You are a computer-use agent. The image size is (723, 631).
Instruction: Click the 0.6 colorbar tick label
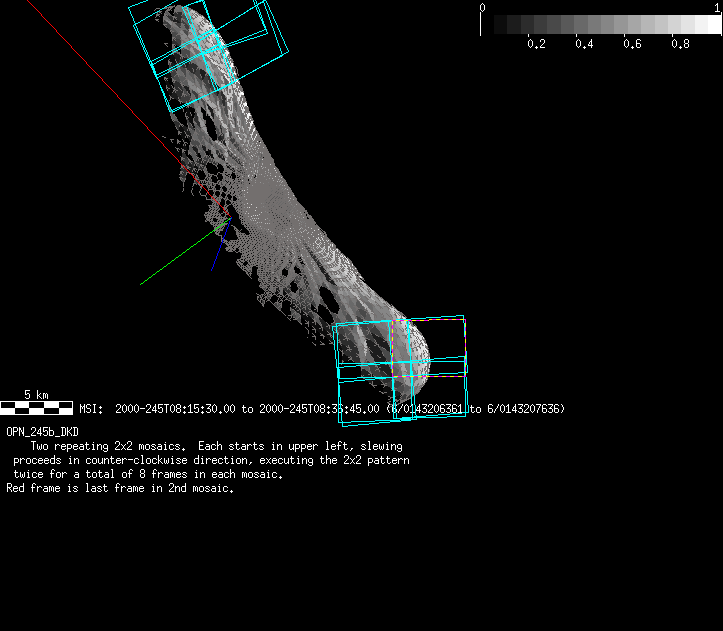pos(632,44)
